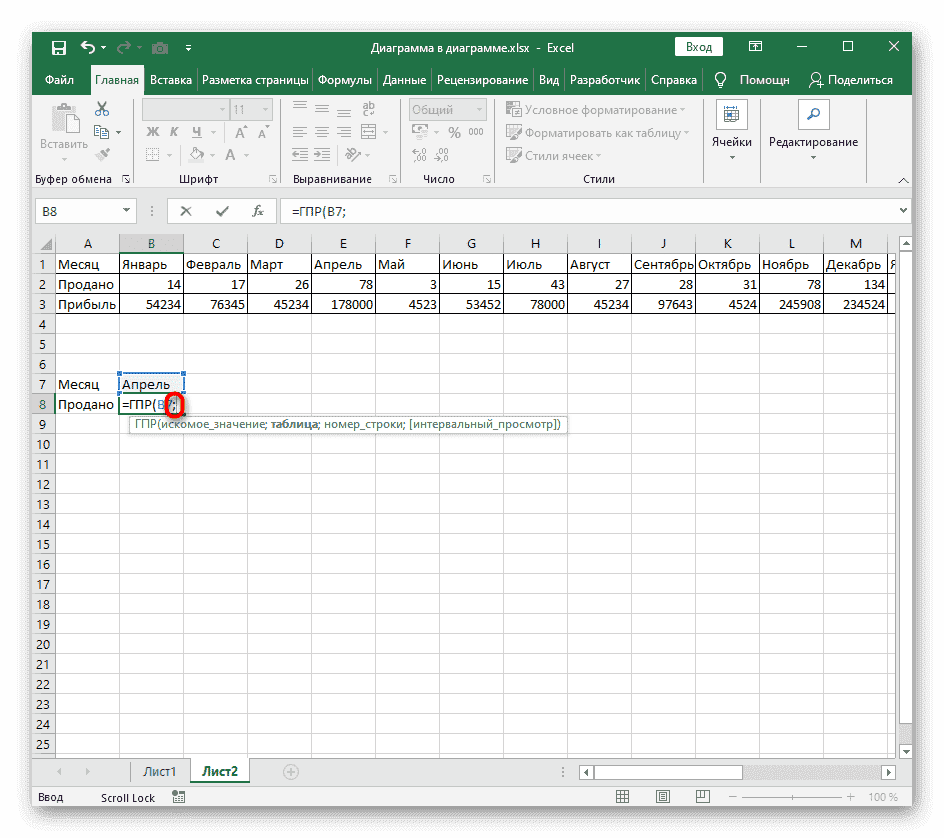Open Customize Quick Access Toolbar dropdown

click(x=187, y=47)
